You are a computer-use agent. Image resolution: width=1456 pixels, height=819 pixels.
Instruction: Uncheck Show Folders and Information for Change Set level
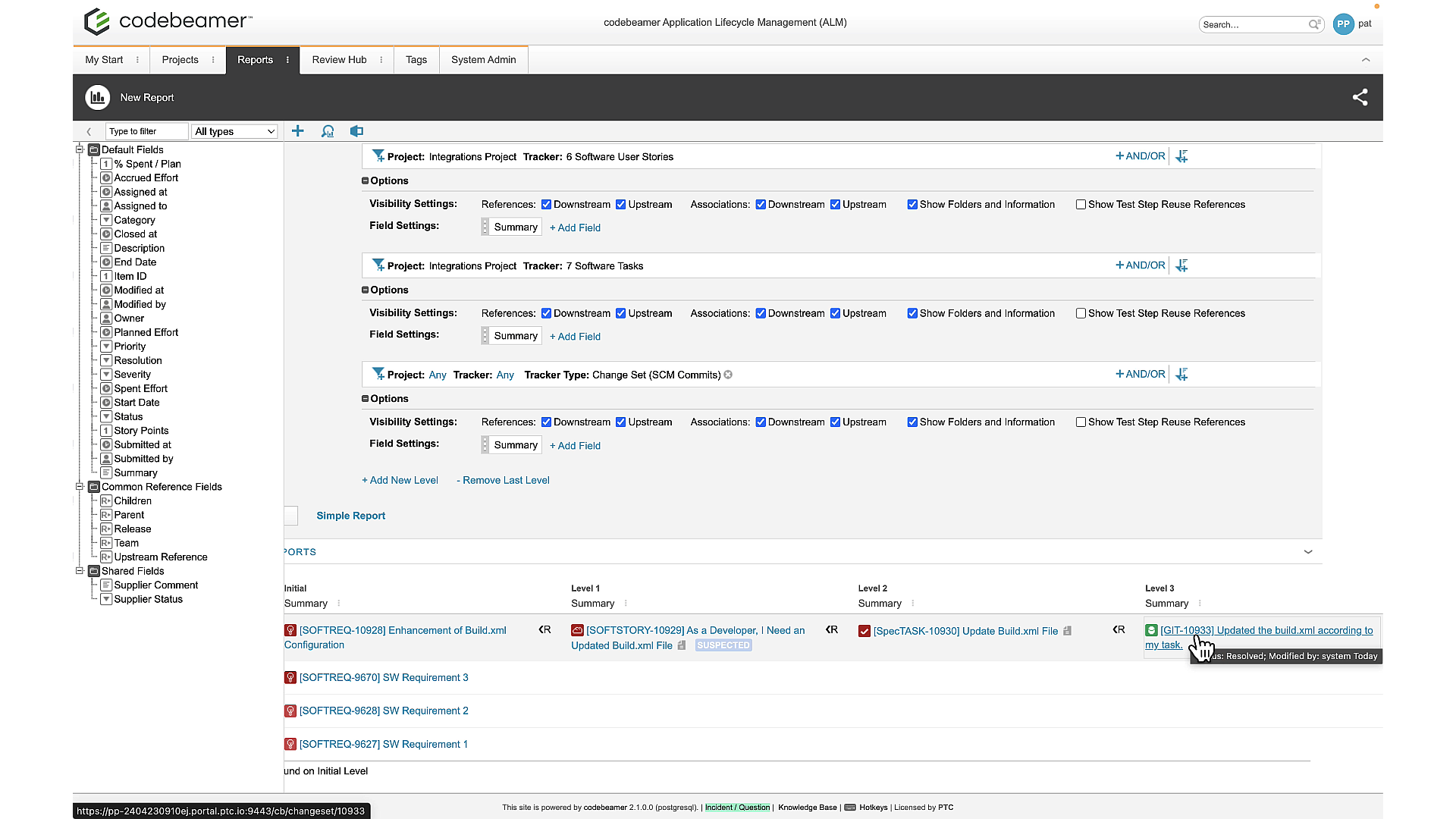912,422
